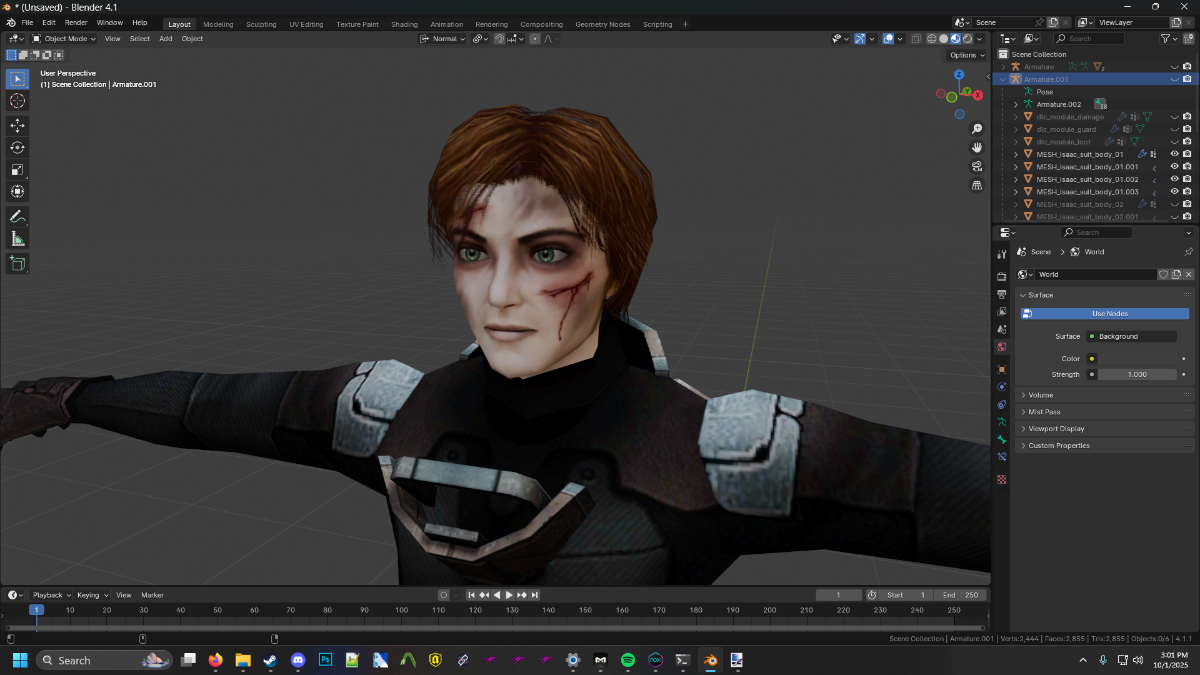1200x675 pixels.
Task: Pick the Measure tool
Action: [x=17, y=238]
